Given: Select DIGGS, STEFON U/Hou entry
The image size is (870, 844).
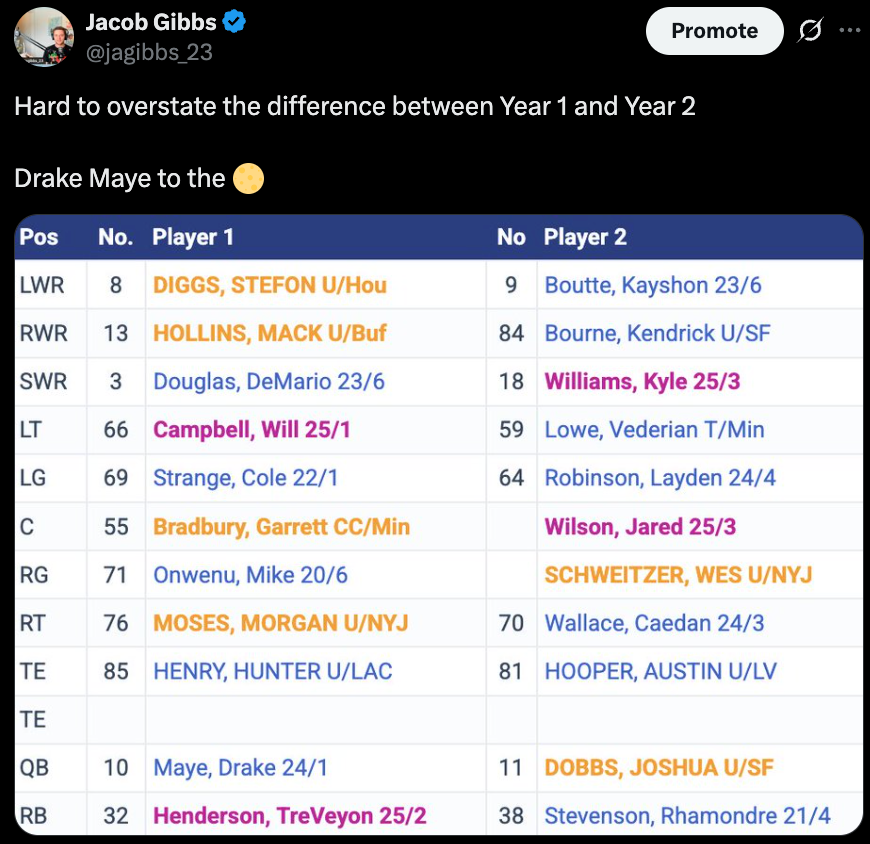Looking at the screenshot, I should point(270,285).
